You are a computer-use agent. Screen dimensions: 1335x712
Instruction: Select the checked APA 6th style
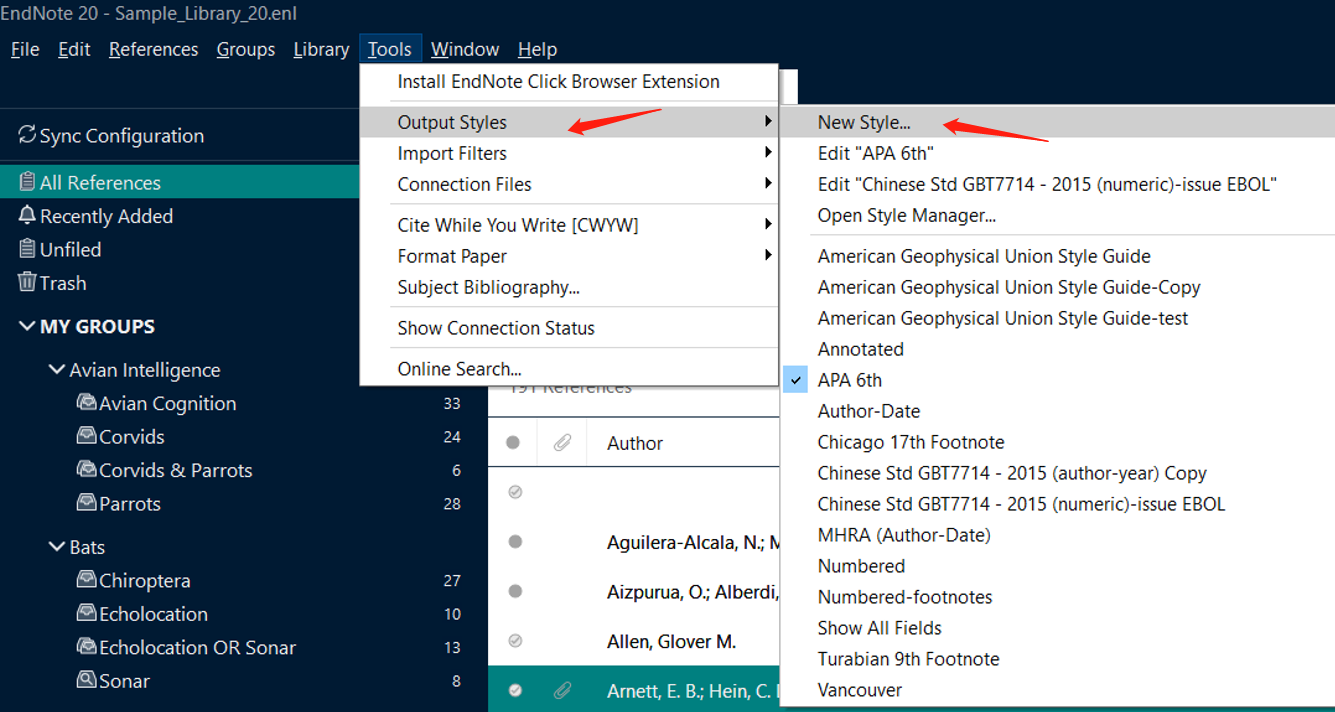tap(849, 380)
